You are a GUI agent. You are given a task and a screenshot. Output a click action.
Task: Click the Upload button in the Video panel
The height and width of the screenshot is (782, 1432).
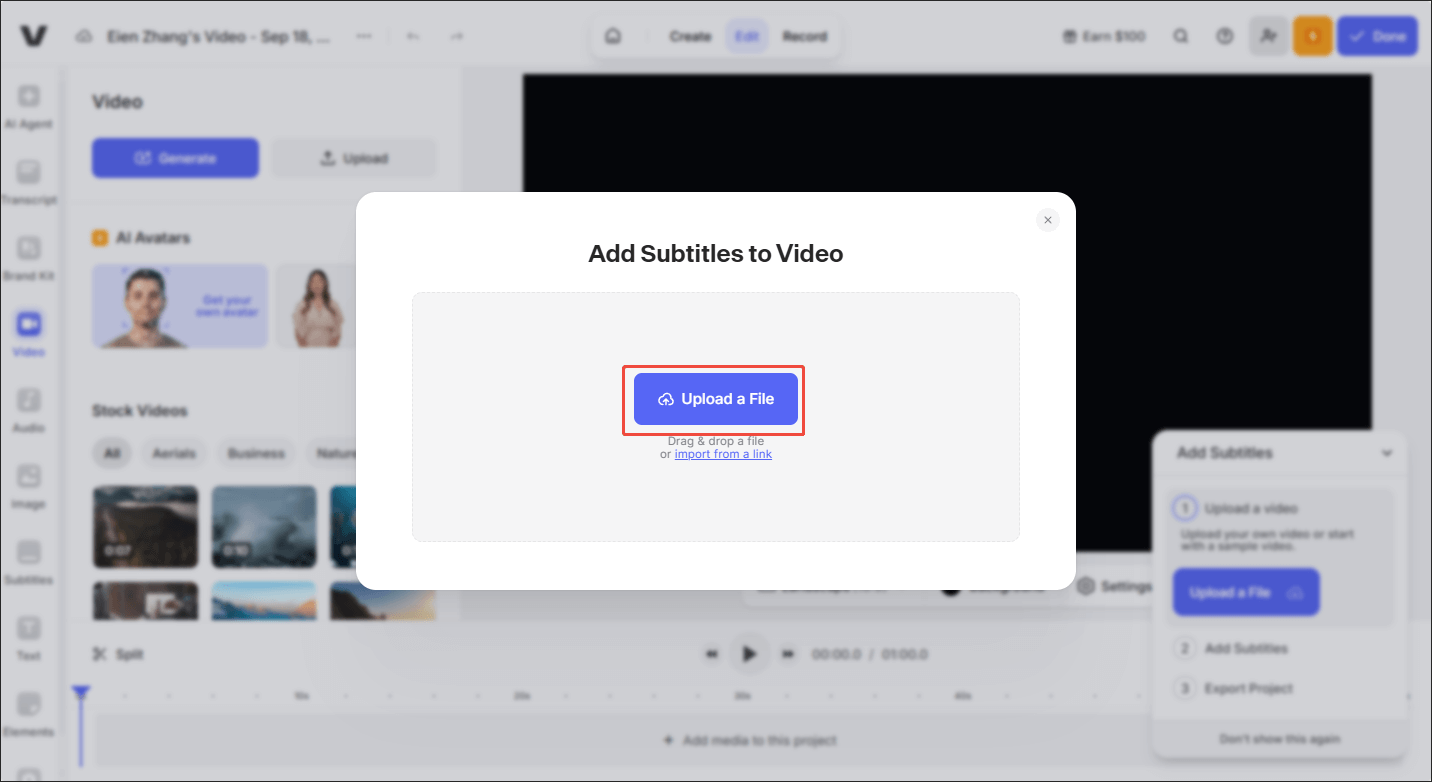click(354, 158)
